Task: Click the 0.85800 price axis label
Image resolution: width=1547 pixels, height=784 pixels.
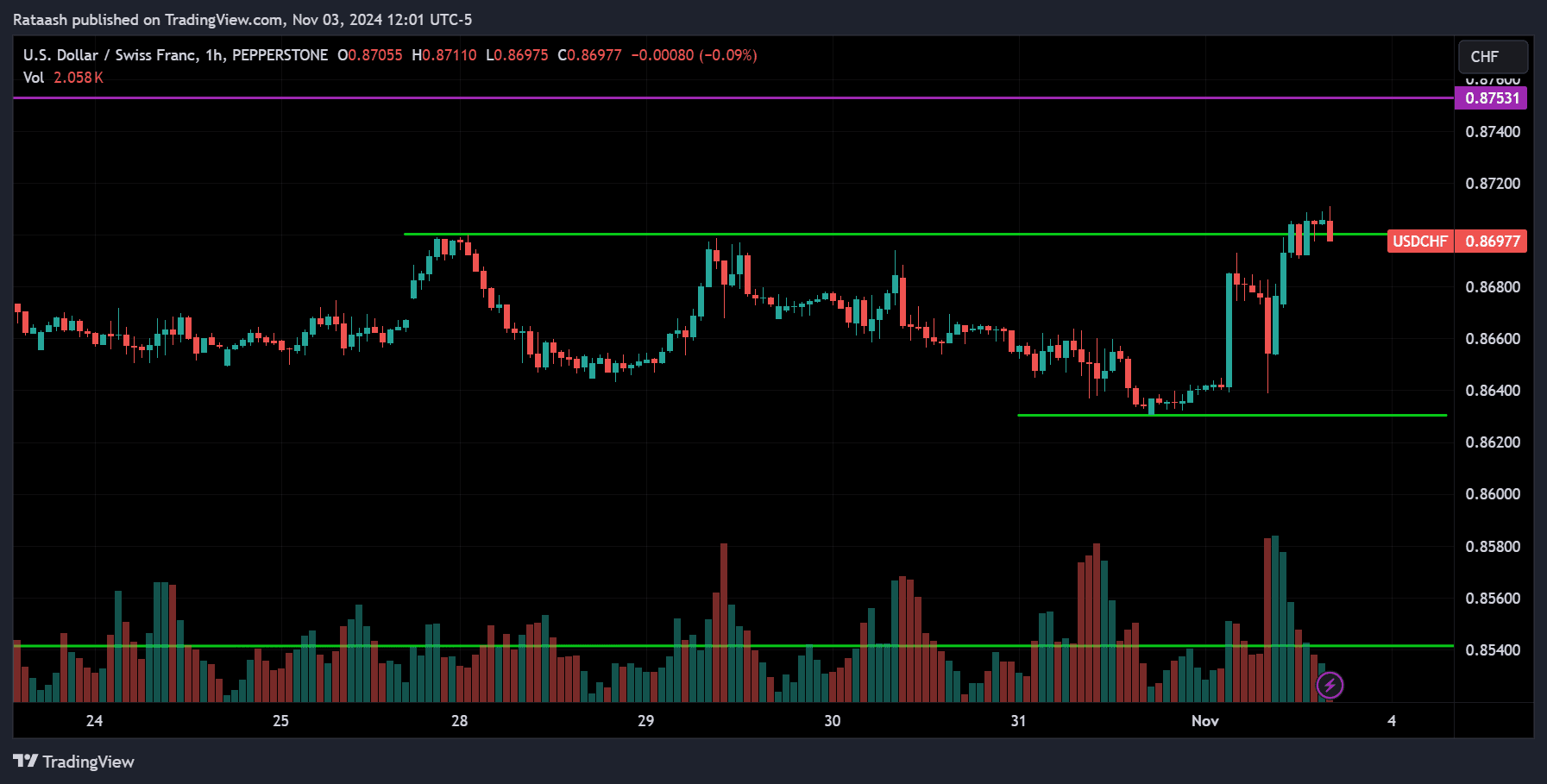Action: coord(1493,547)
